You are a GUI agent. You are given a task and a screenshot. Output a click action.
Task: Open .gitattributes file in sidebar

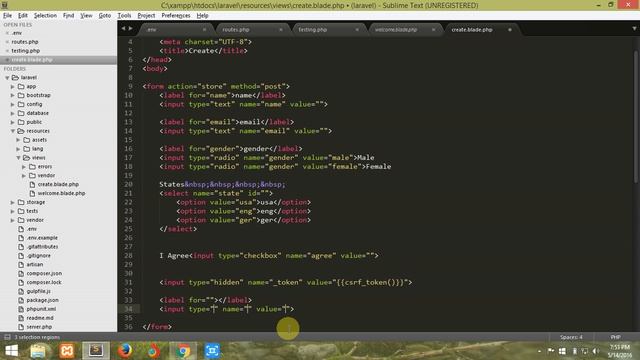pos(42,247)
